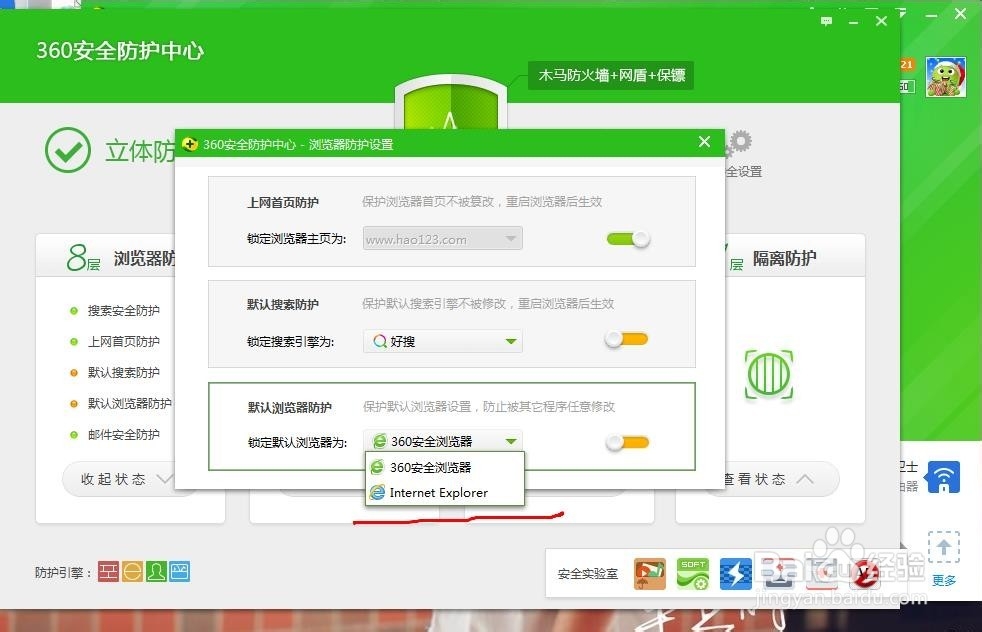Open the 好搜 search engine dropdown
This screenshot has width=982, height=632.
point(442,341)
